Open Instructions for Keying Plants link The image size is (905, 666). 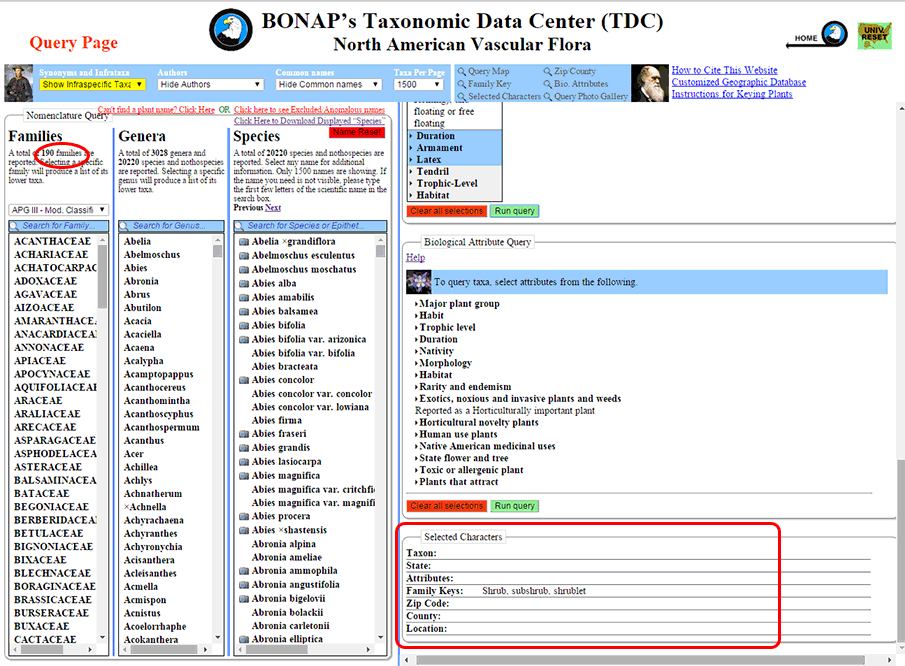click(x=732, y=94)
